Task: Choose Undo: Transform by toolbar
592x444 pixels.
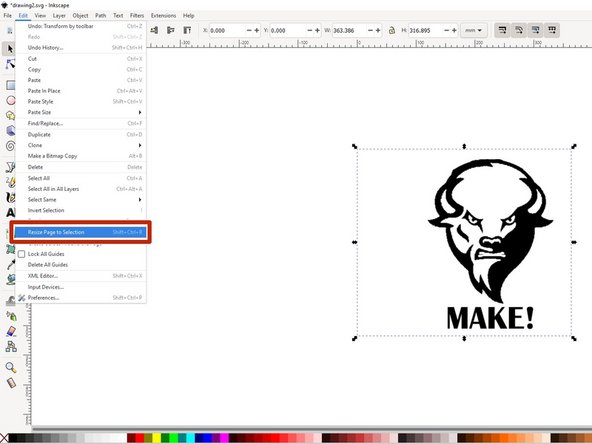Action: click(x=81, y=26)
